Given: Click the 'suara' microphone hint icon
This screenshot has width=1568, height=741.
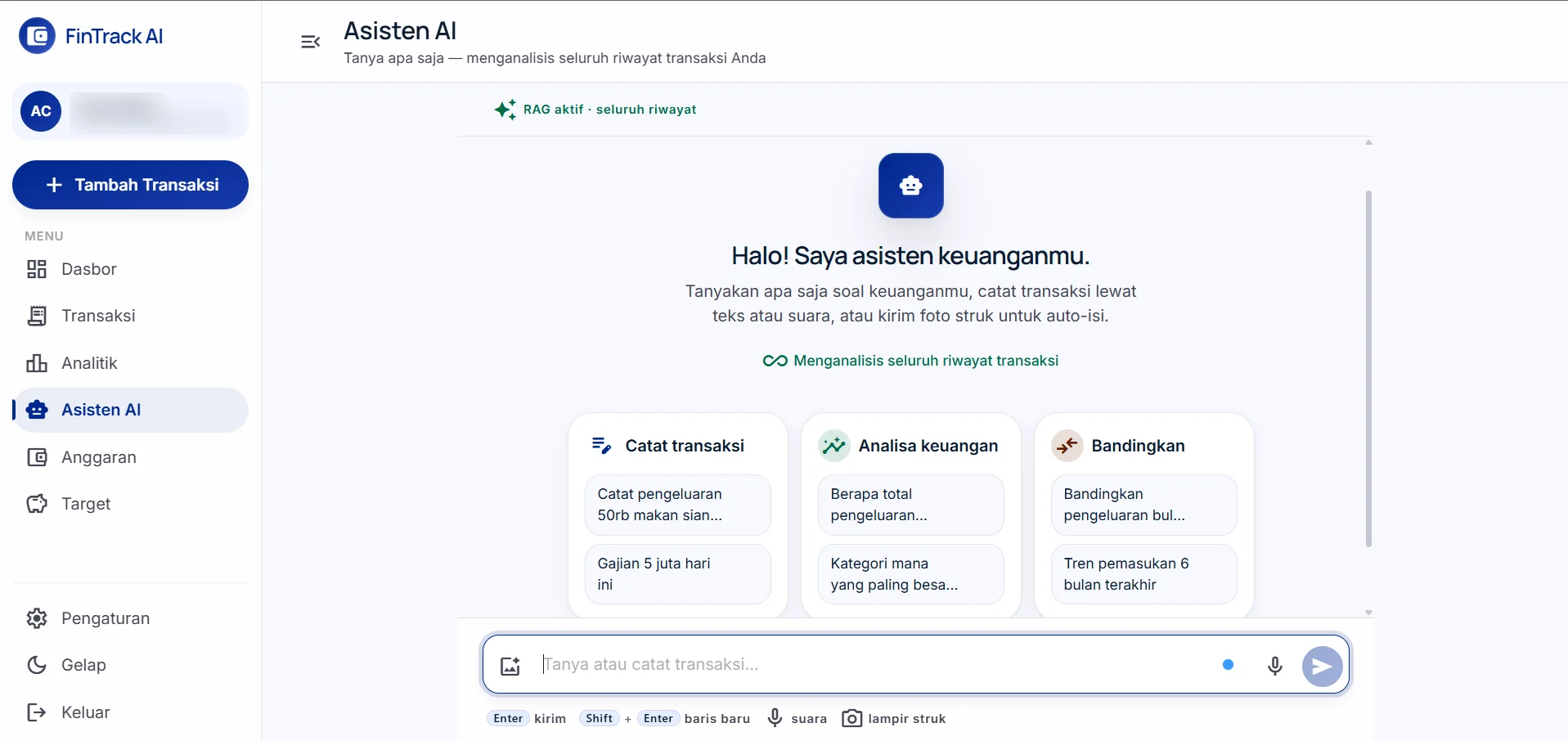Looking at the screenshot, I should (x=775, y=718).
